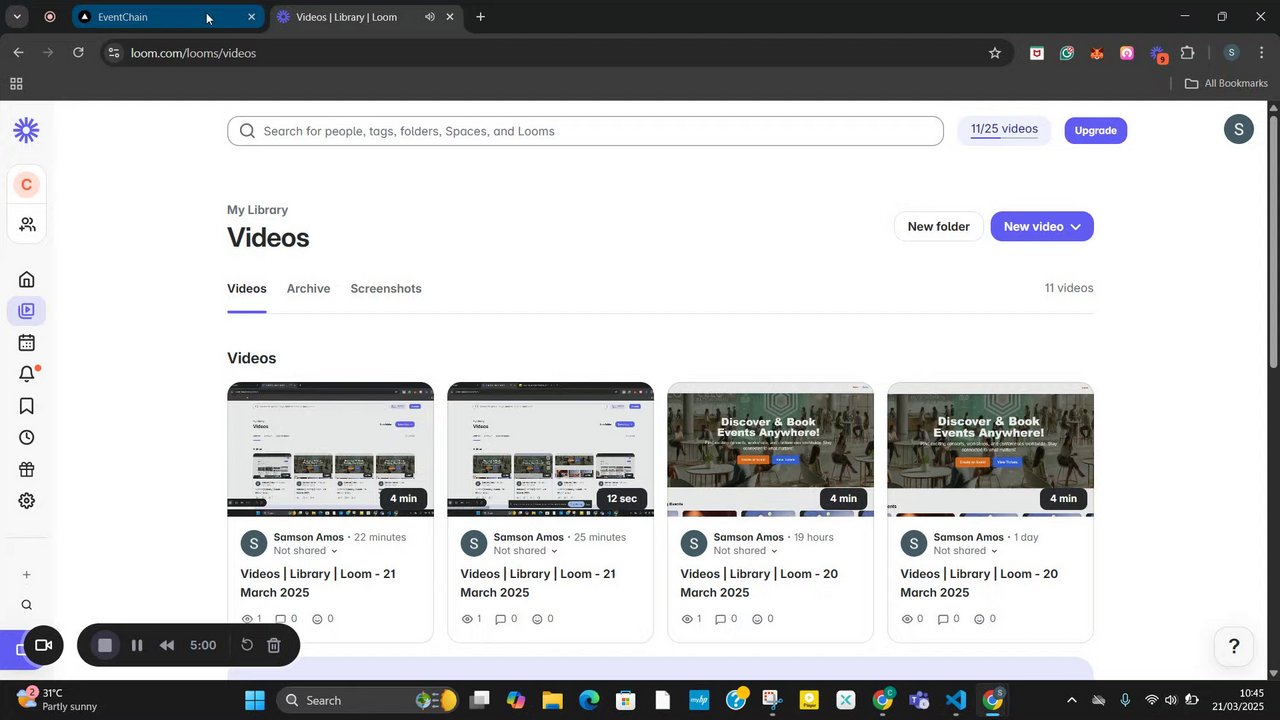Viewport: 1280px width, 720px height.
Task: Click the rewind button on the recording bar
Action: (x=167, y=646)
